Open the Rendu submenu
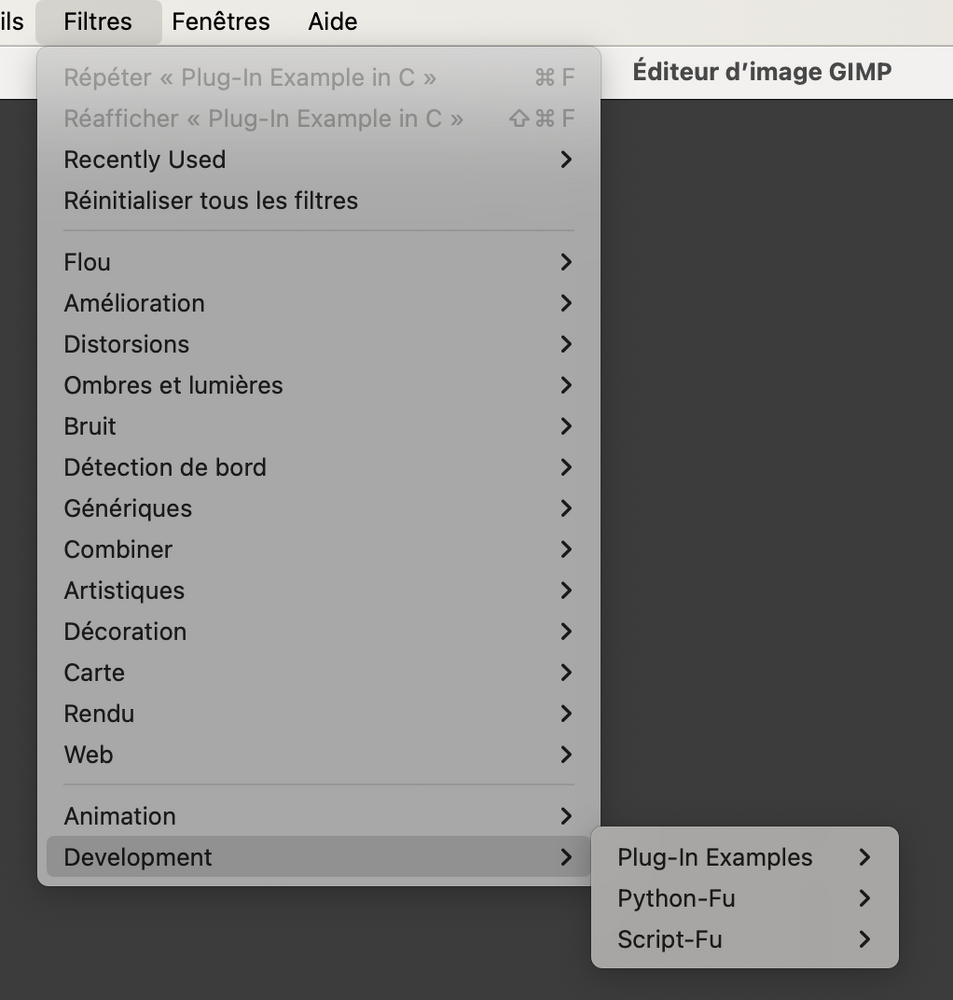The height and width of the screenshot is (1000, 953). click(x=99, y=713)
